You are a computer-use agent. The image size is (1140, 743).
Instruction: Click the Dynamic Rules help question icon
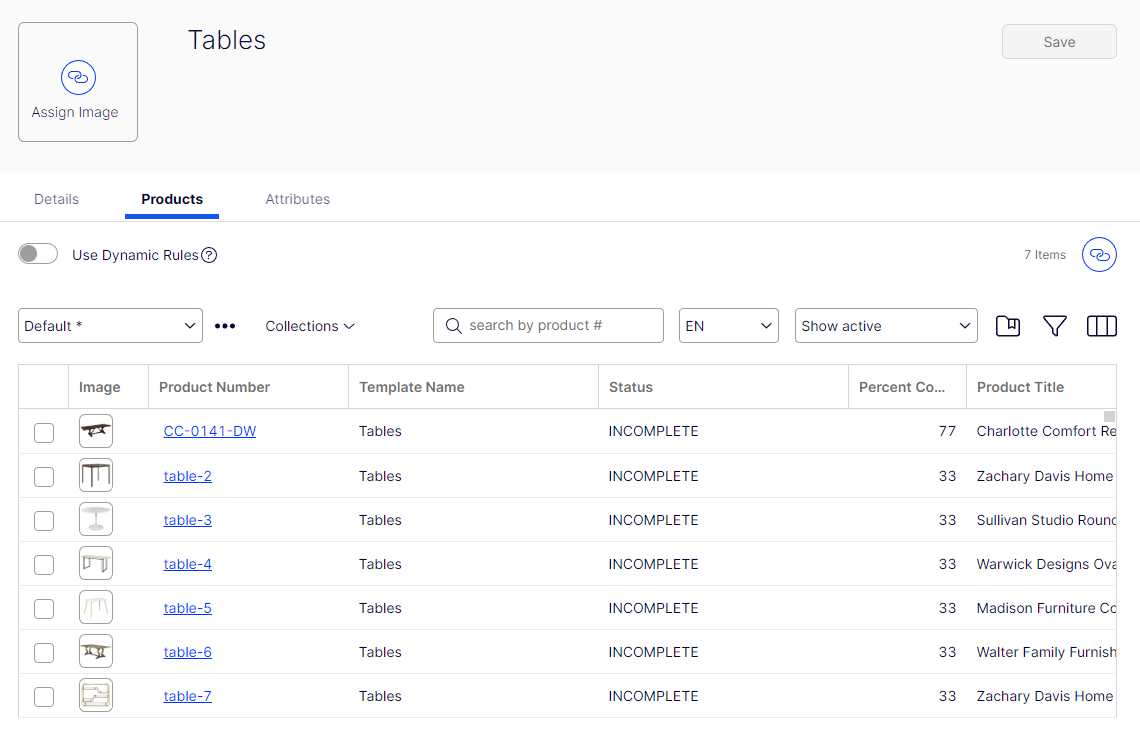[209, 255]
